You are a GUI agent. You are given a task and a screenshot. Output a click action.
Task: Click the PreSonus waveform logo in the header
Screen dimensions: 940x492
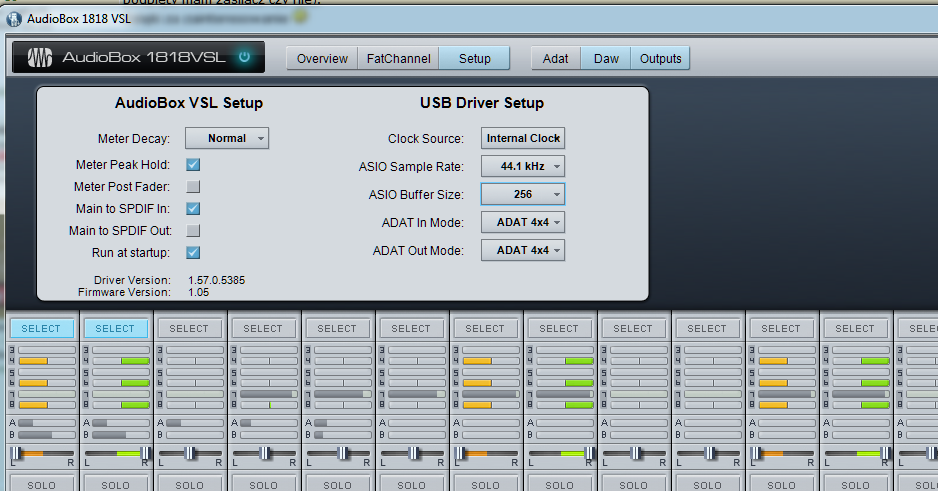click(x=40, y=58)
